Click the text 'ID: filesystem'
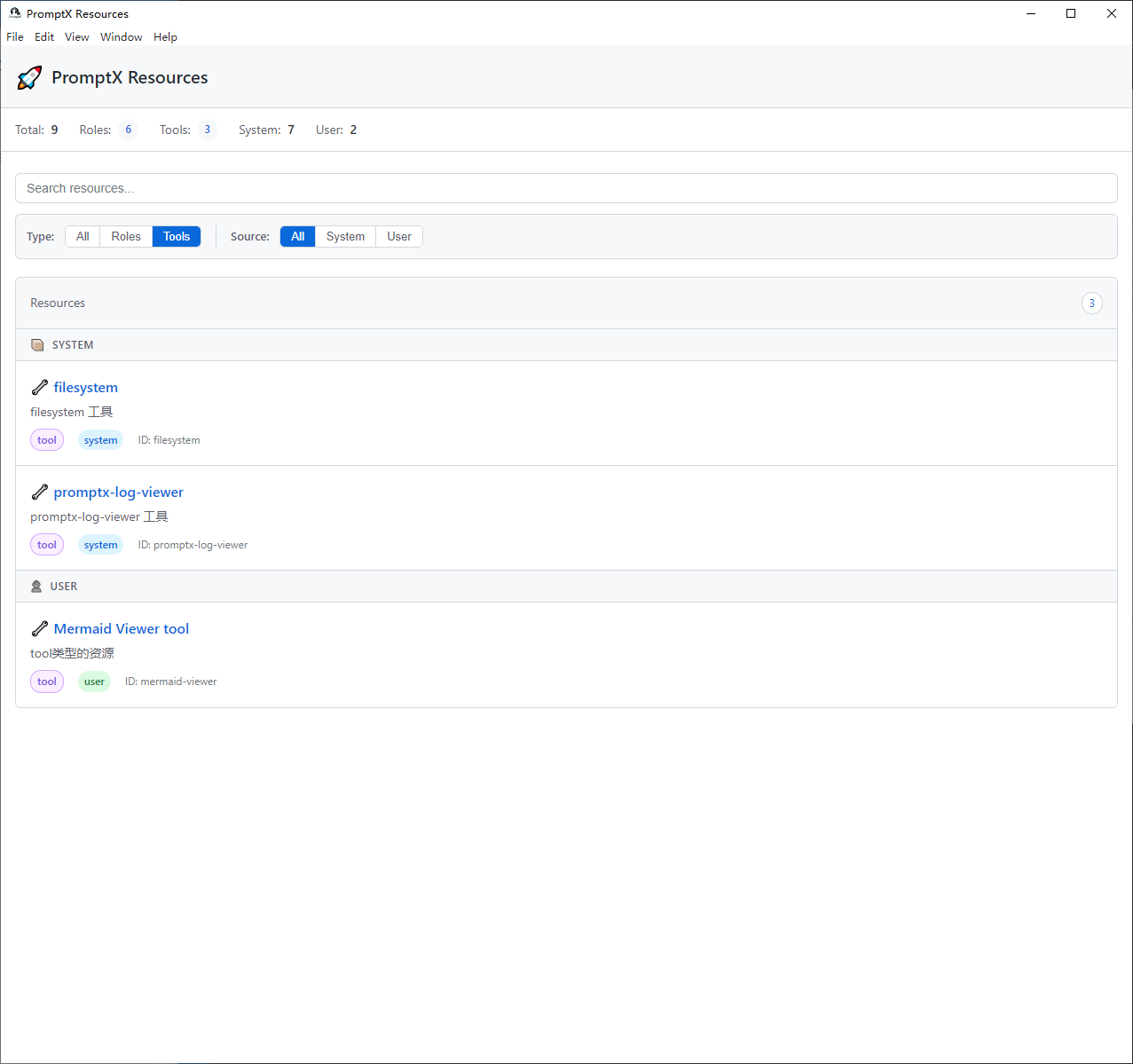The width and height of the screenshot is (1133, 1064). (169, 440)
